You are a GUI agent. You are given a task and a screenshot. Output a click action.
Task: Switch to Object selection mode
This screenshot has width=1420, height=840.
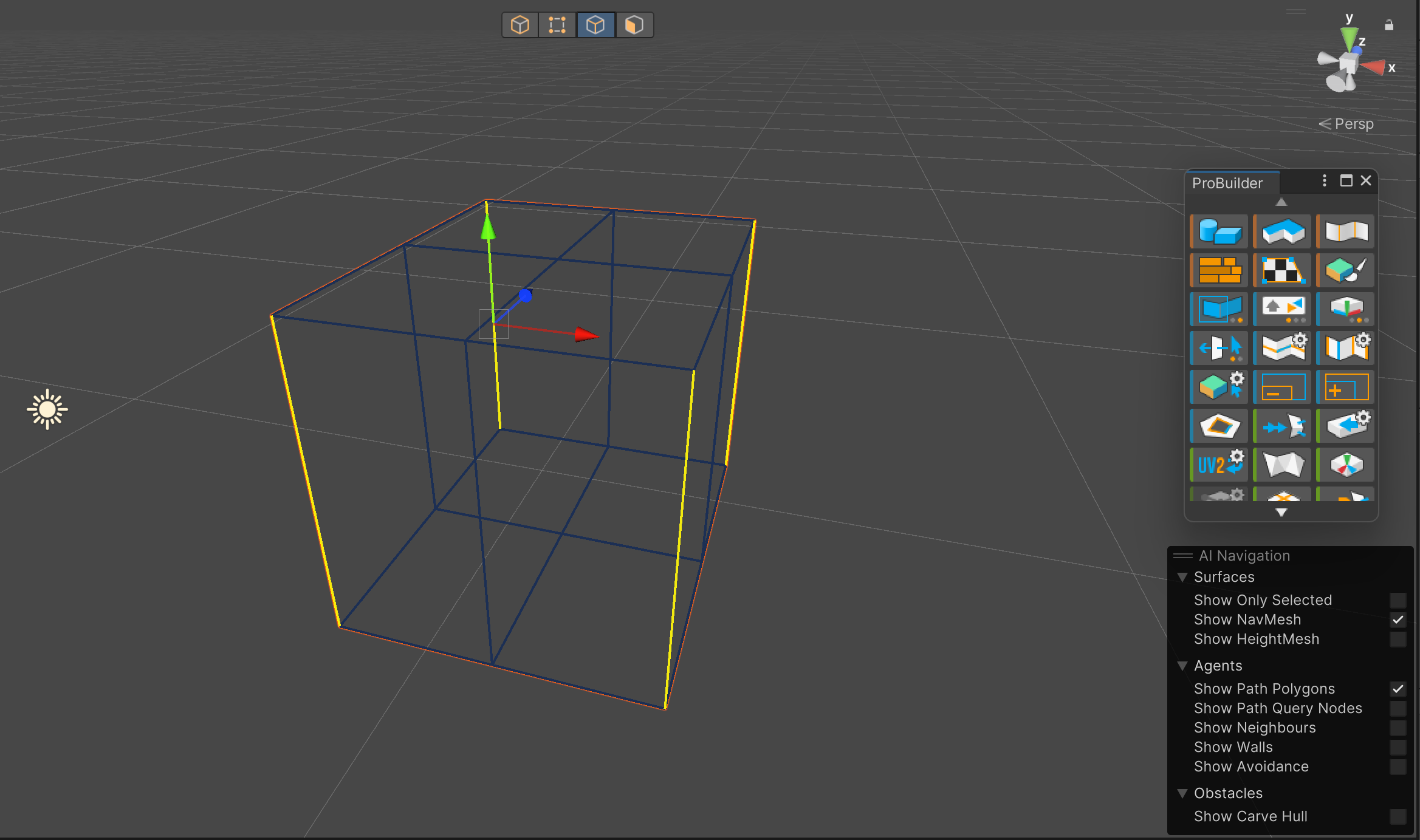point(520,25)
